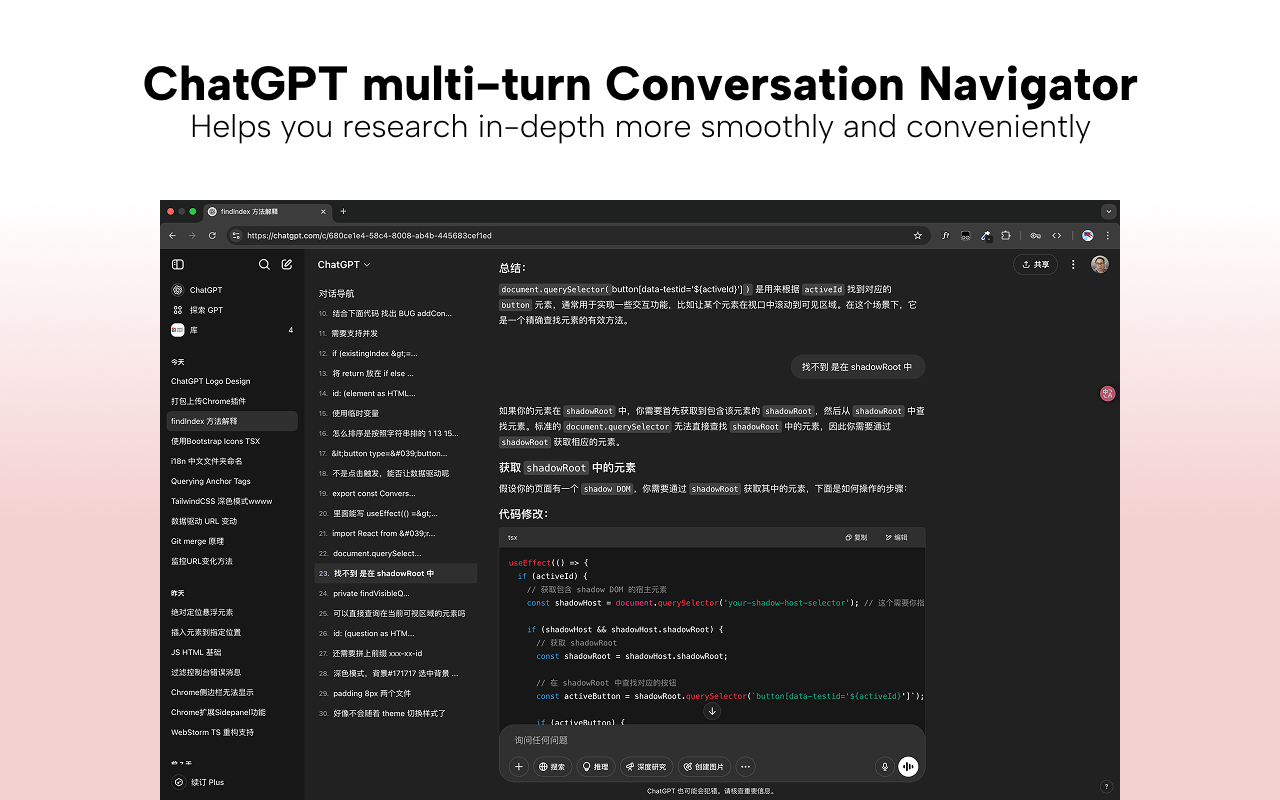The height and width of the screenshot is (800, 1280).
Task: Open the 监控URL变化方法 conversation
Action: coord(232,561)
